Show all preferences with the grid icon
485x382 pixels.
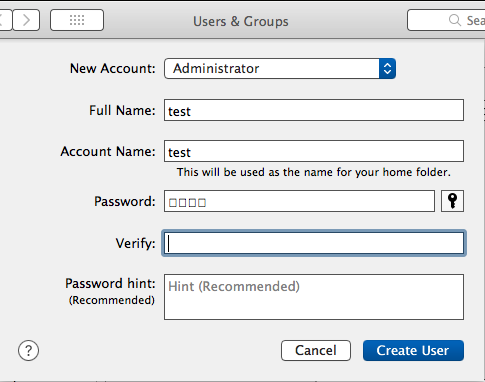tap(77, 20)
